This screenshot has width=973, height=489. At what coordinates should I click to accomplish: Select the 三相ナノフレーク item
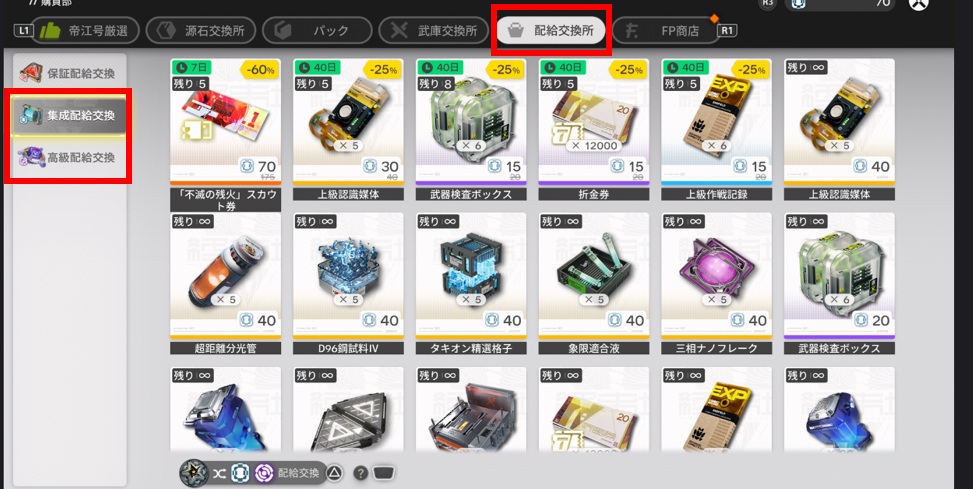(x=717, y=284)
